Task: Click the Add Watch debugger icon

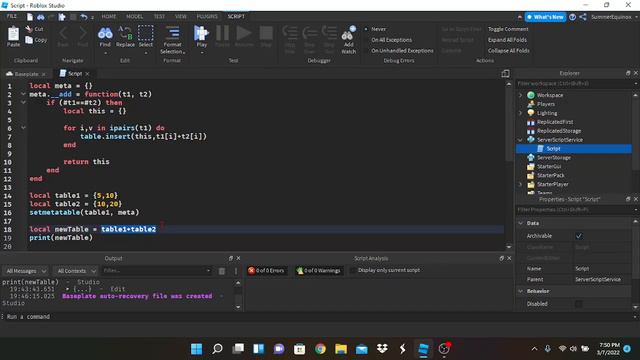Action: [349, 34]
